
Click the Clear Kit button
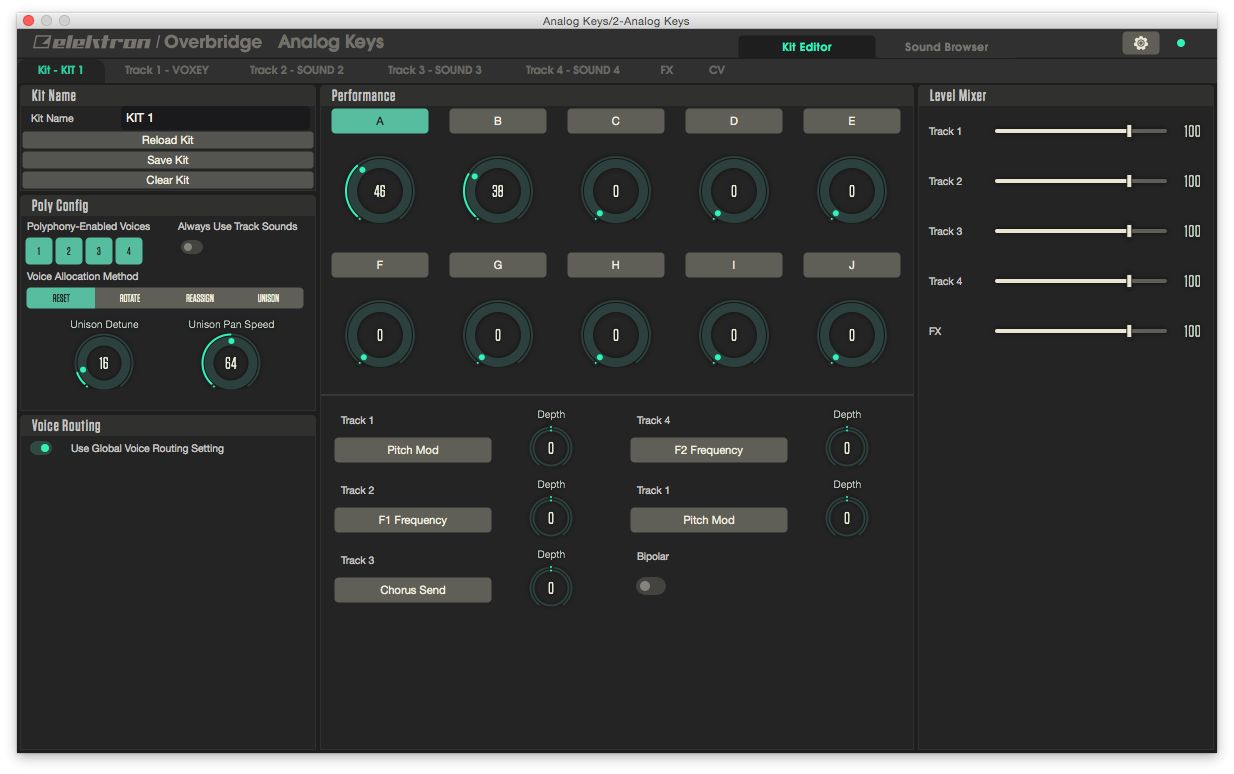tap(168, 180)
